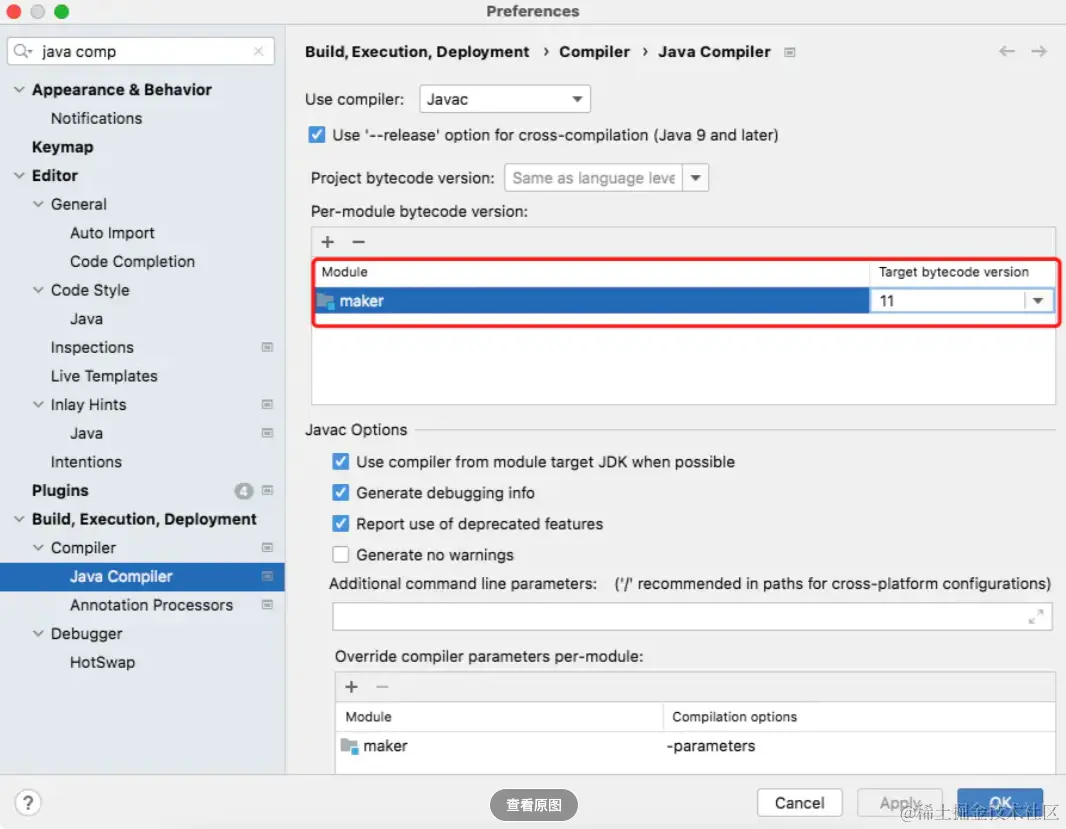Image resolution: width=1066 pixels, height=829 pixels.
Task: Open the Keymap settings page
Action: click(62, 147)
